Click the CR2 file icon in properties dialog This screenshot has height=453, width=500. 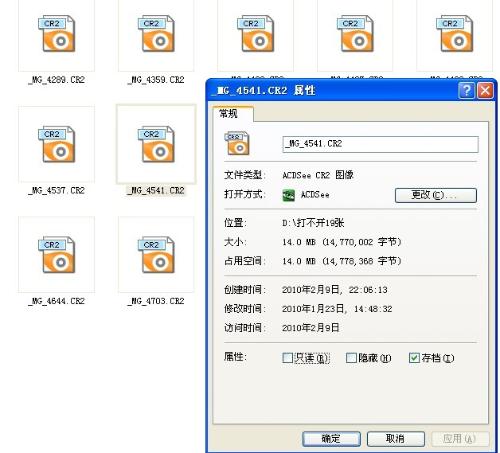point(237,143)
